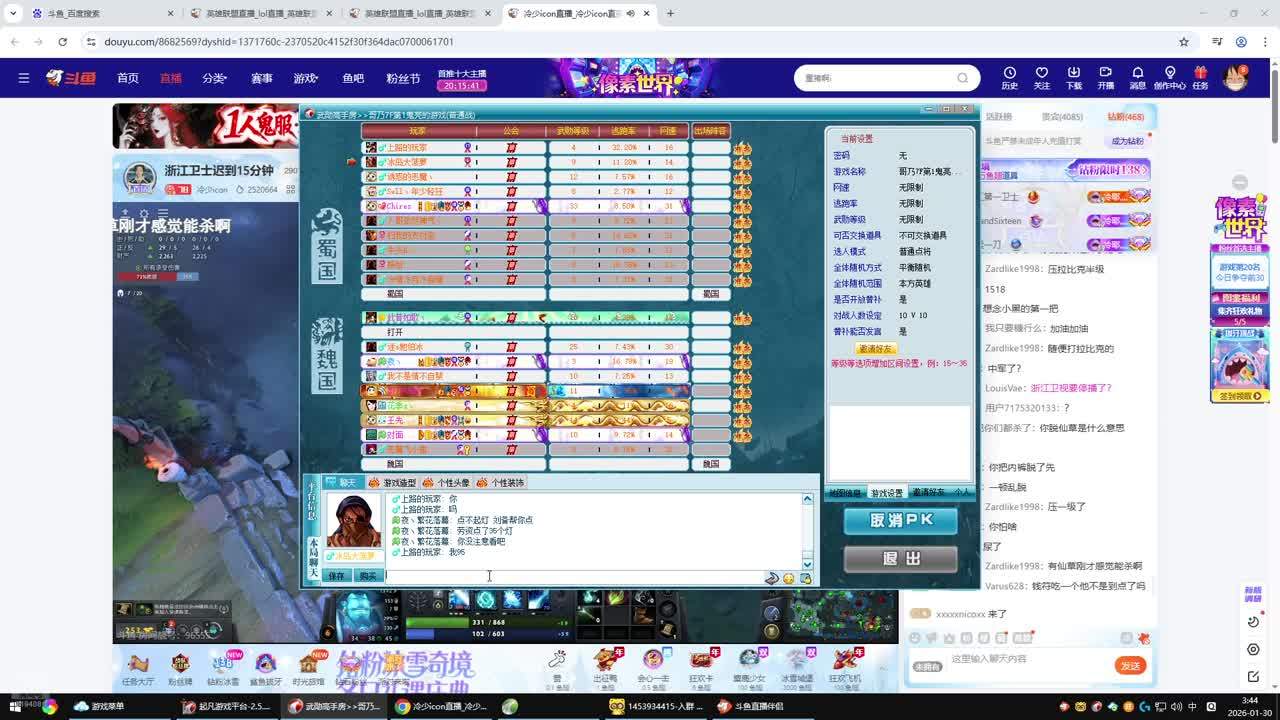Click the smiley icon in game chat
Image resolution: width=1280 pixels, height=720 pixels.
pos(789,578)
